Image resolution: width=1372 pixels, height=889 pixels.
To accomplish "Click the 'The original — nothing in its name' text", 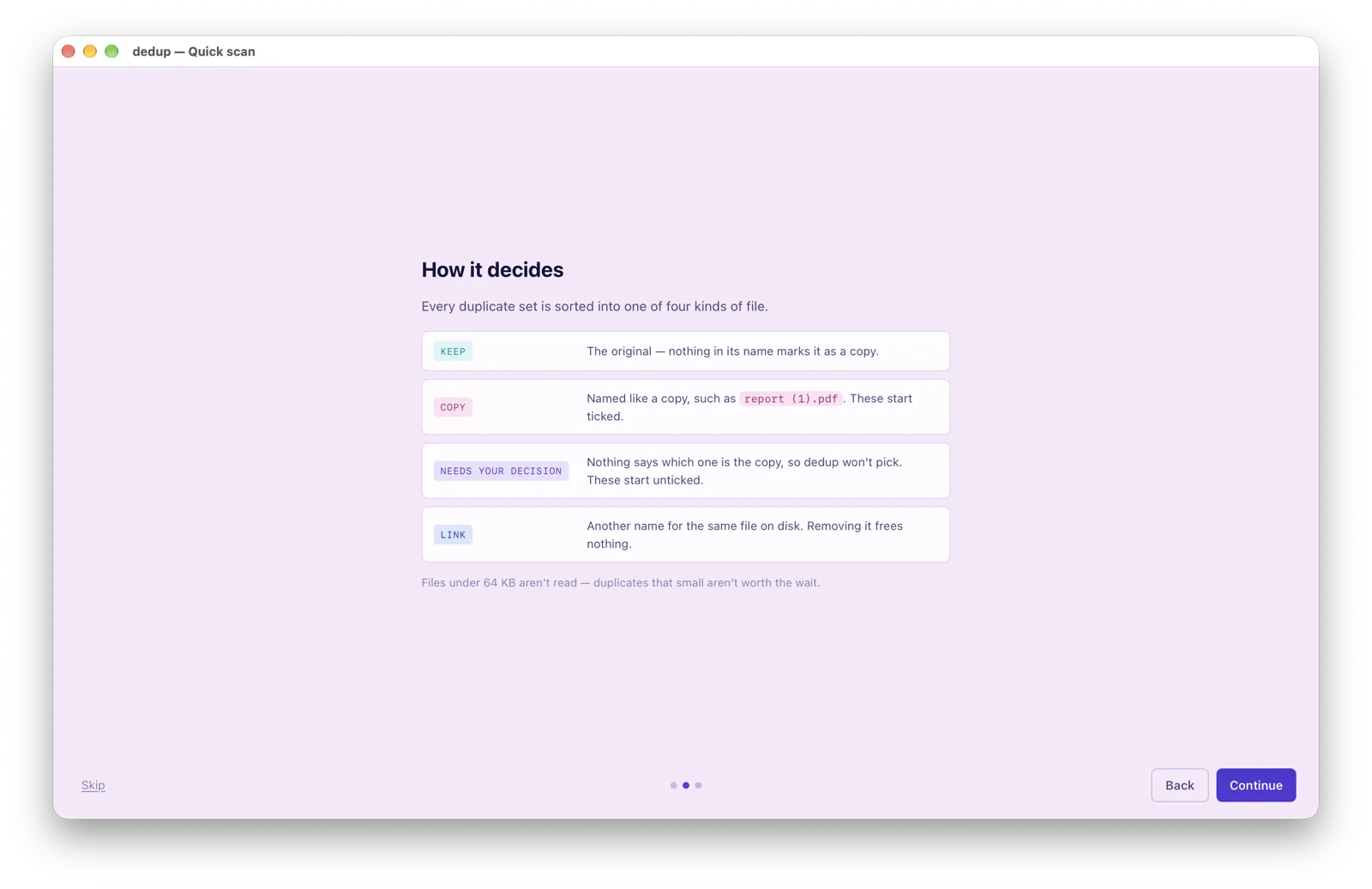I will (732, 351).
